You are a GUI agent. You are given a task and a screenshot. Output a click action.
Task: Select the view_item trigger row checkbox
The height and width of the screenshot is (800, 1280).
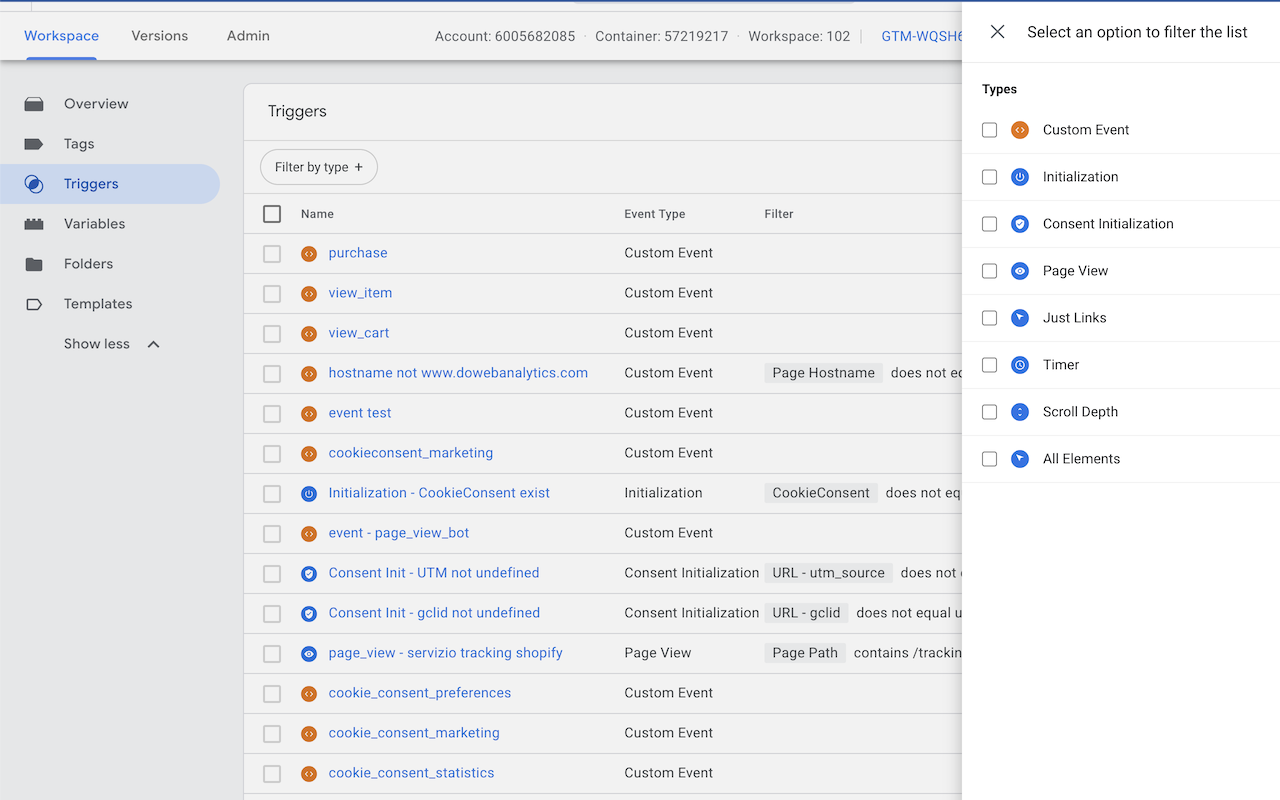[x=272, y=294]
